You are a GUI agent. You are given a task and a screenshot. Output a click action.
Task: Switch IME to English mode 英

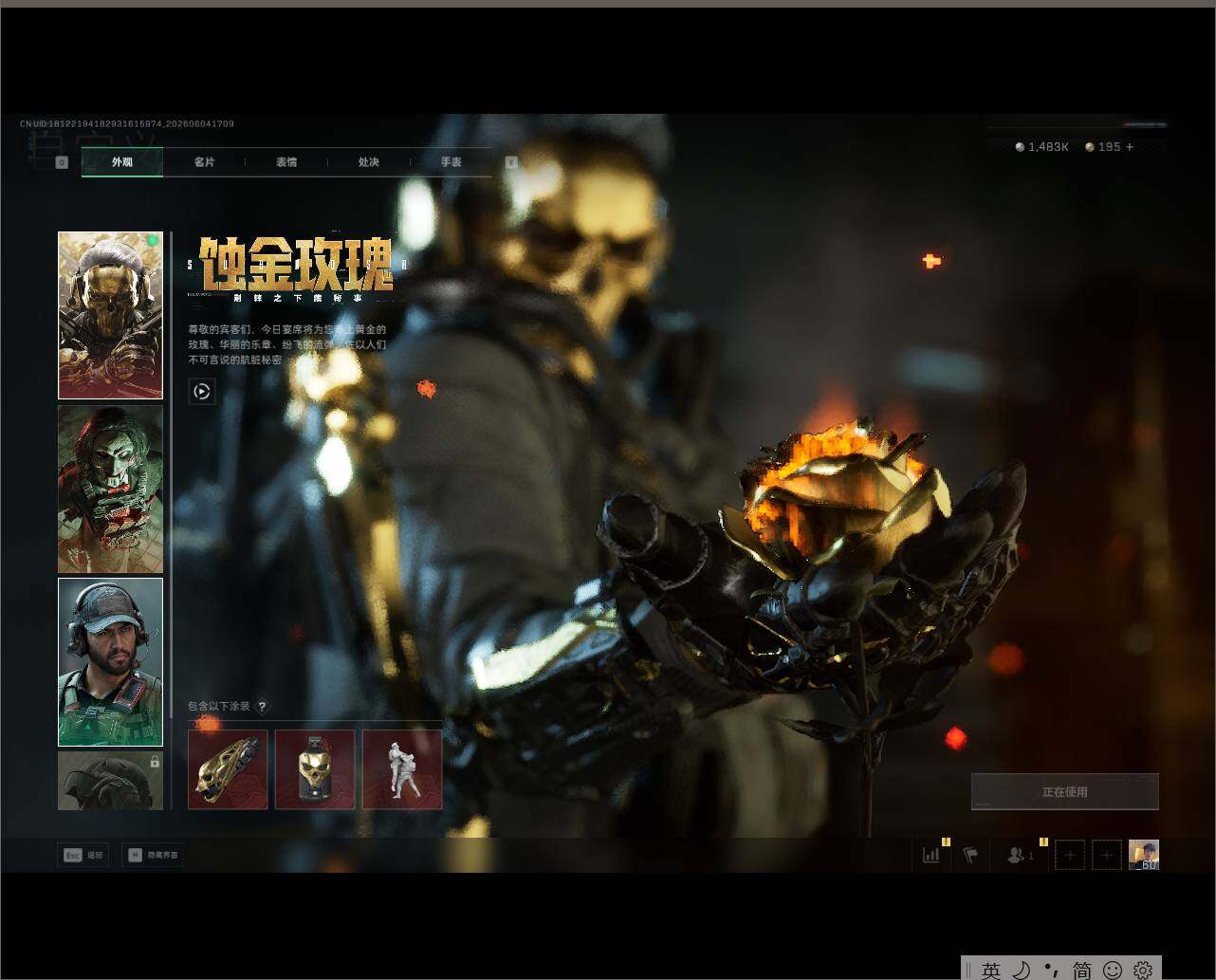(x=991, y=970)
